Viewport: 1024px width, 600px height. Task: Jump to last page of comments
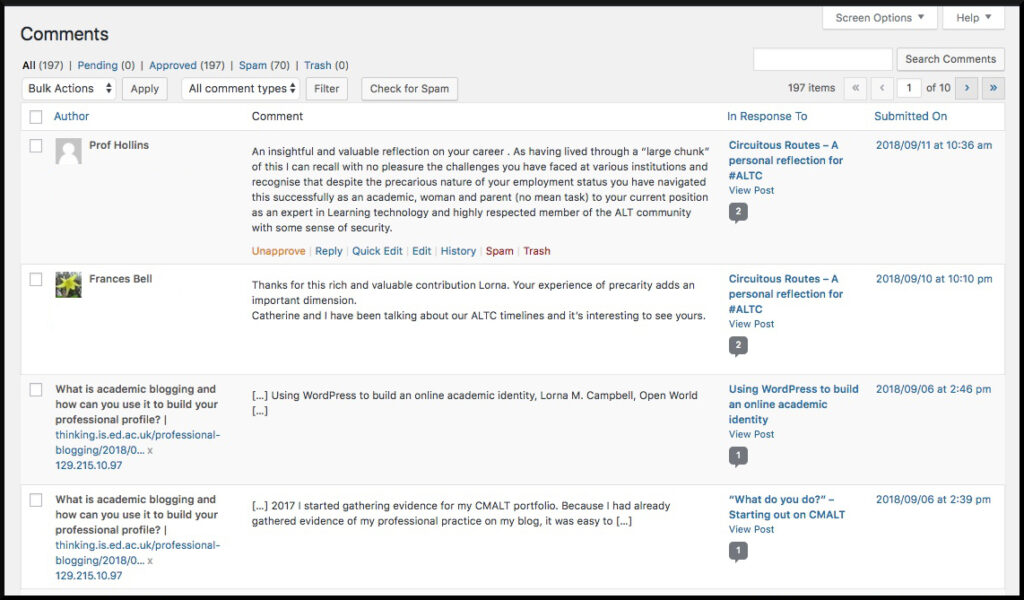(x=993, y=88)
